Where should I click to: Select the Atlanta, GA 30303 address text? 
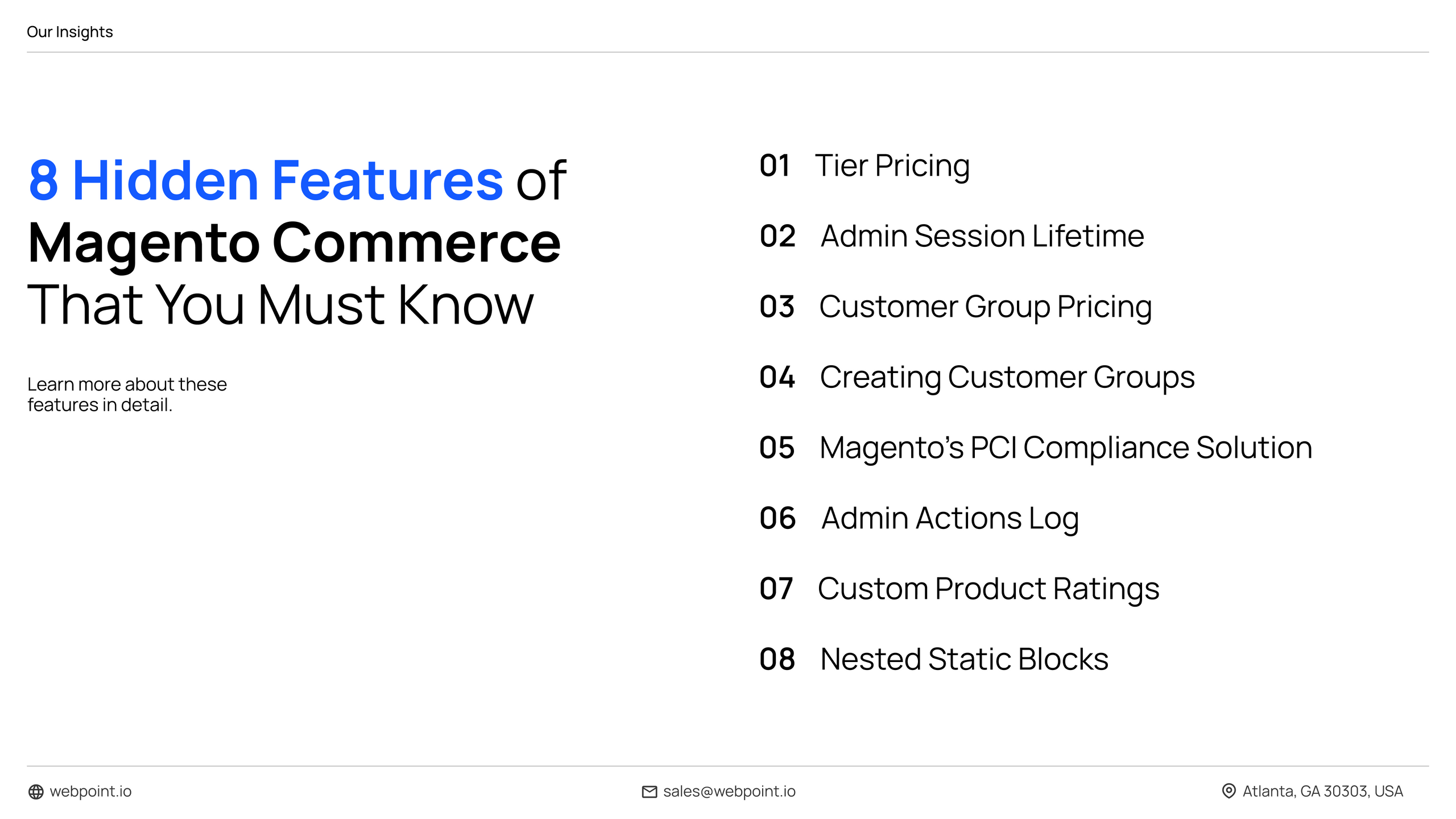1322,791
